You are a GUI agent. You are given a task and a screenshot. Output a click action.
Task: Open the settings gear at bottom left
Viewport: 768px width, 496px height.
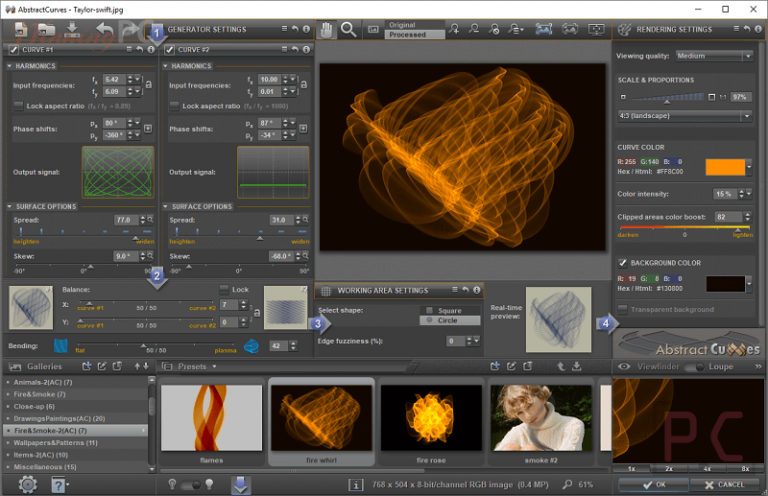pyautogui.click(x=28, y=485)
